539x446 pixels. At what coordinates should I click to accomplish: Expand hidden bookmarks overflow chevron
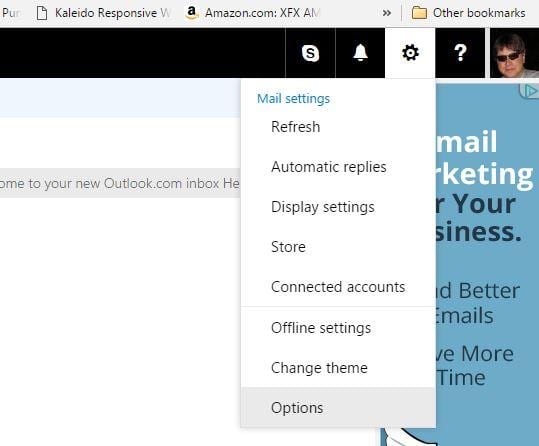[387, 13]
